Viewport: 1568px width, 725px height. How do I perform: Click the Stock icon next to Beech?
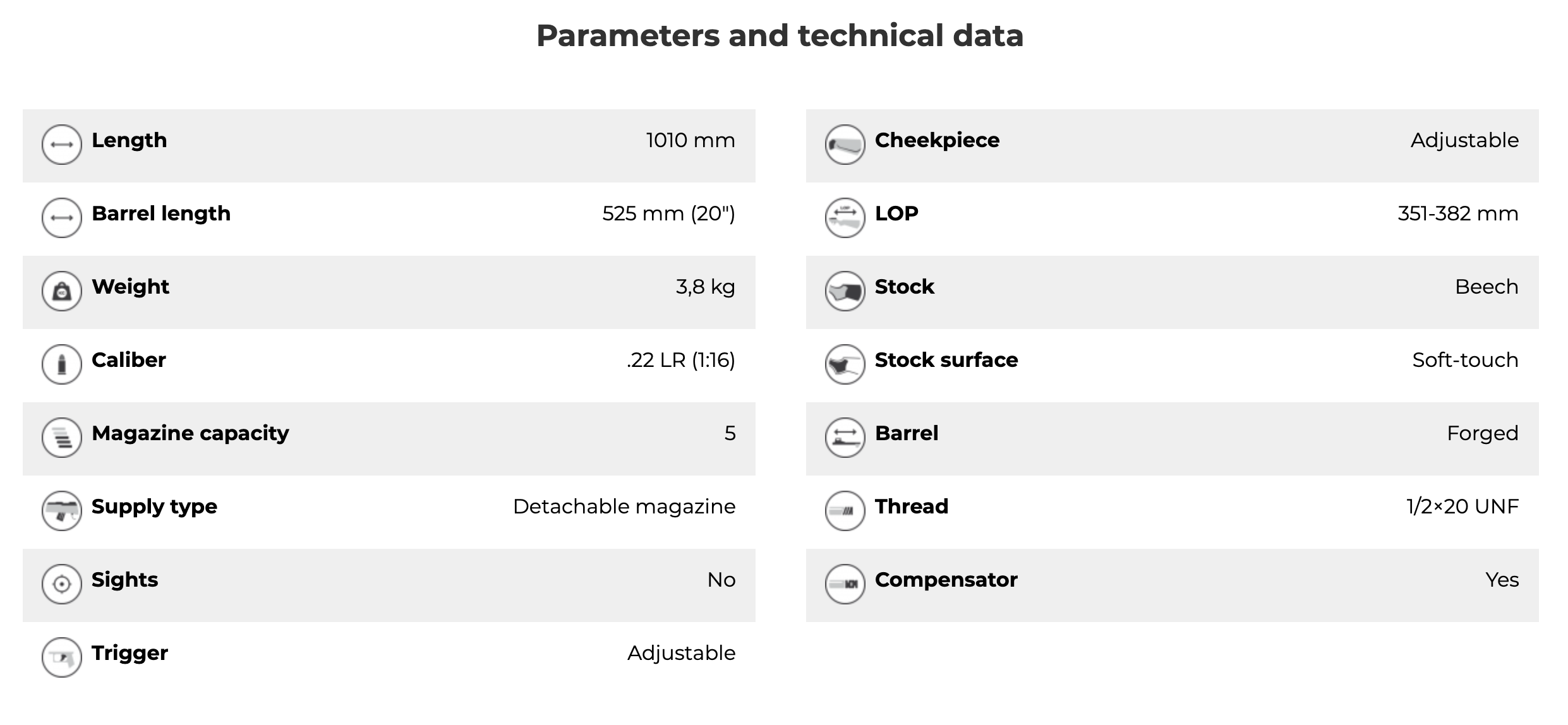tap(845, 291)
